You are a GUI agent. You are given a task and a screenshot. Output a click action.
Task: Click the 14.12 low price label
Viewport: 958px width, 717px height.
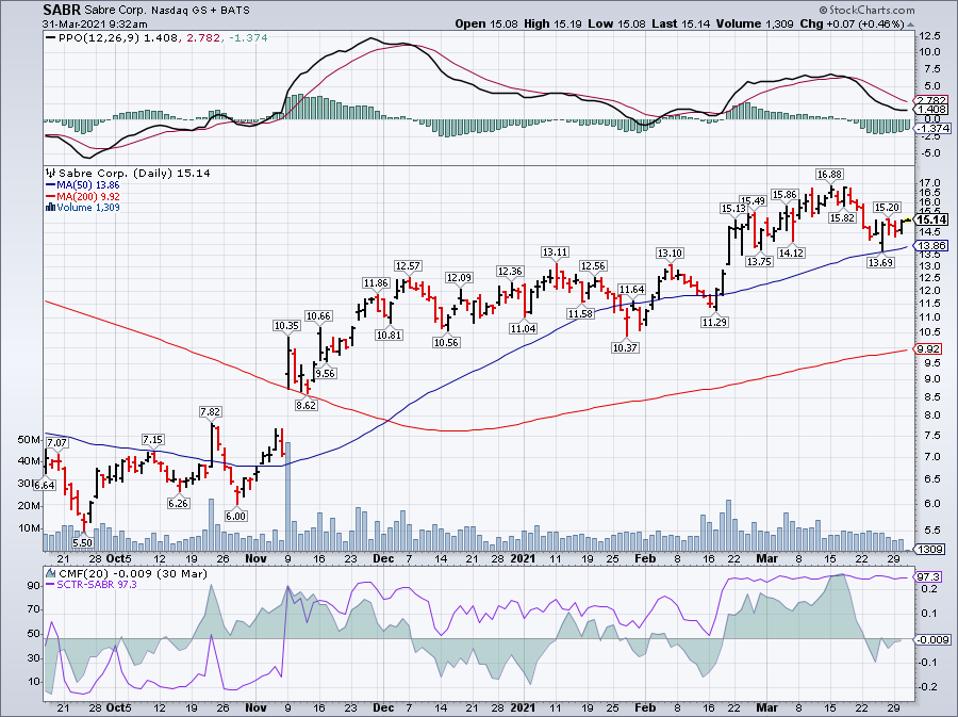click(x=791, y=253)
